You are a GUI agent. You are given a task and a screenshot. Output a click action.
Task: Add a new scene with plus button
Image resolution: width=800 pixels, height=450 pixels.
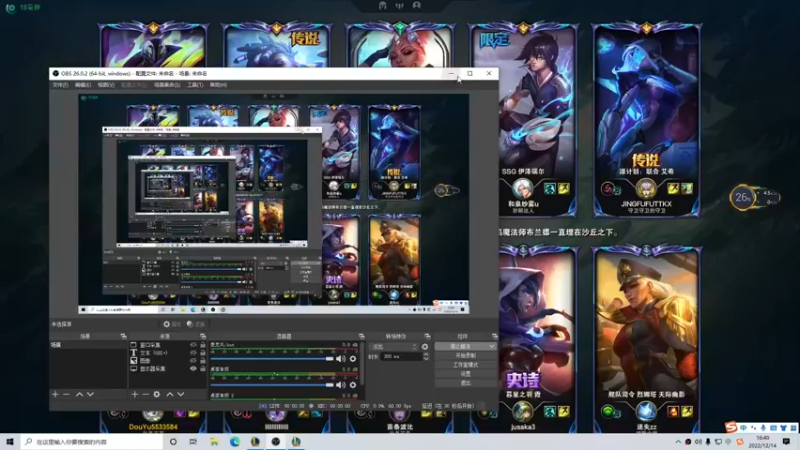(x=55, y=394)
